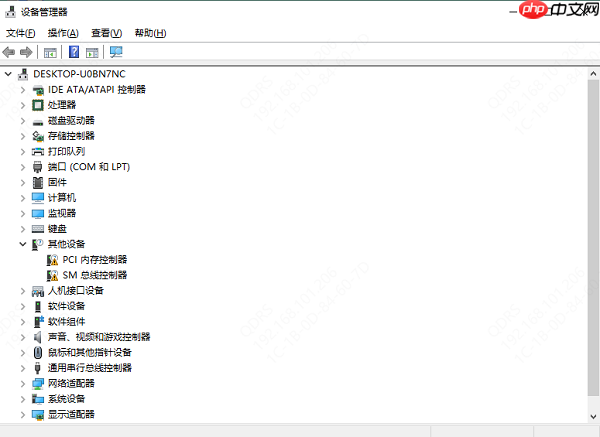Open the 帮助(H) menu
The height and width of the screenshot is (437, 600).
[x=150, y=33]
